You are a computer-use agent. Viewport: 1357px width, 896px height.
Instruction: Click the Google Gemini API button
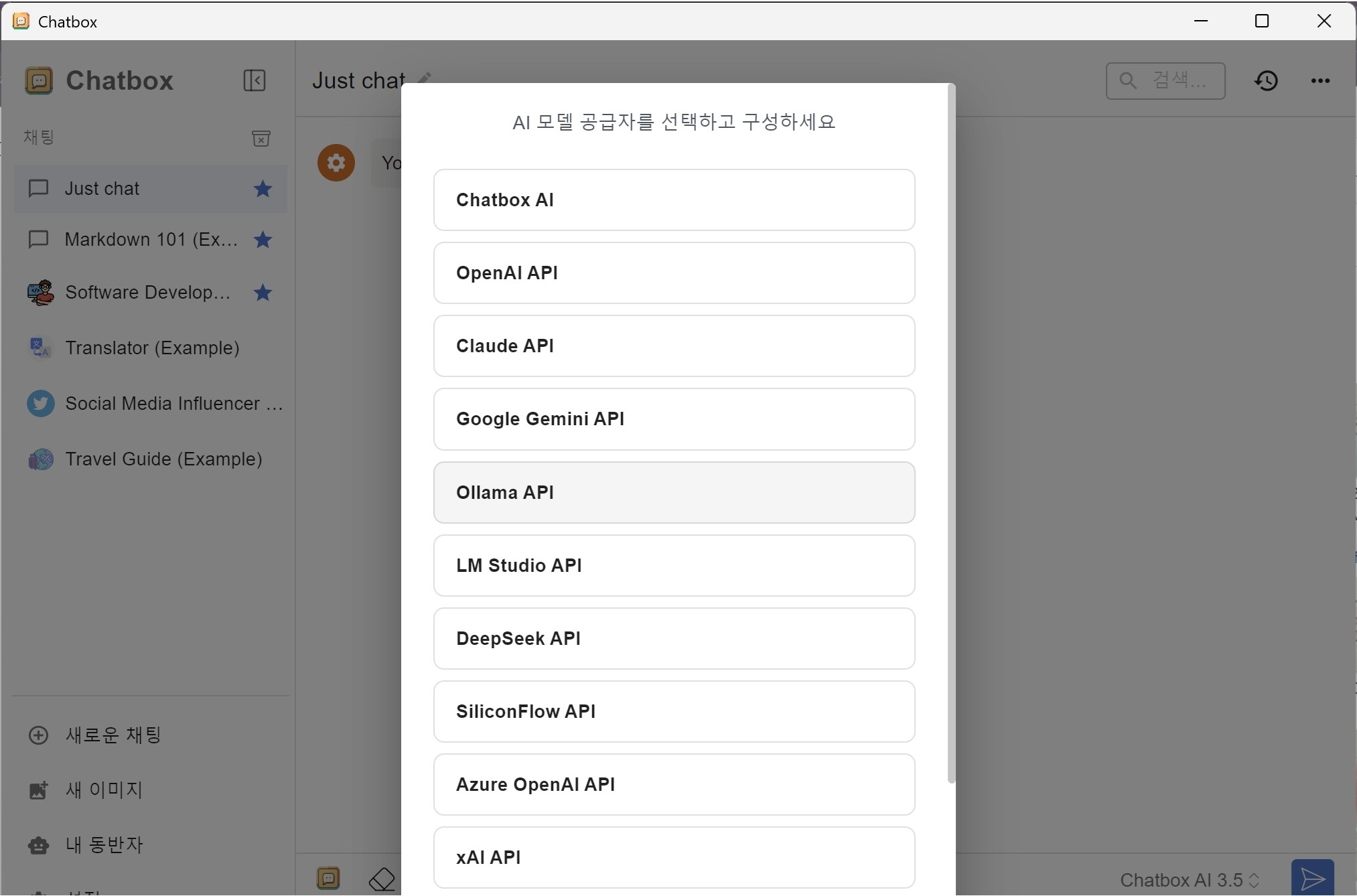673,419
